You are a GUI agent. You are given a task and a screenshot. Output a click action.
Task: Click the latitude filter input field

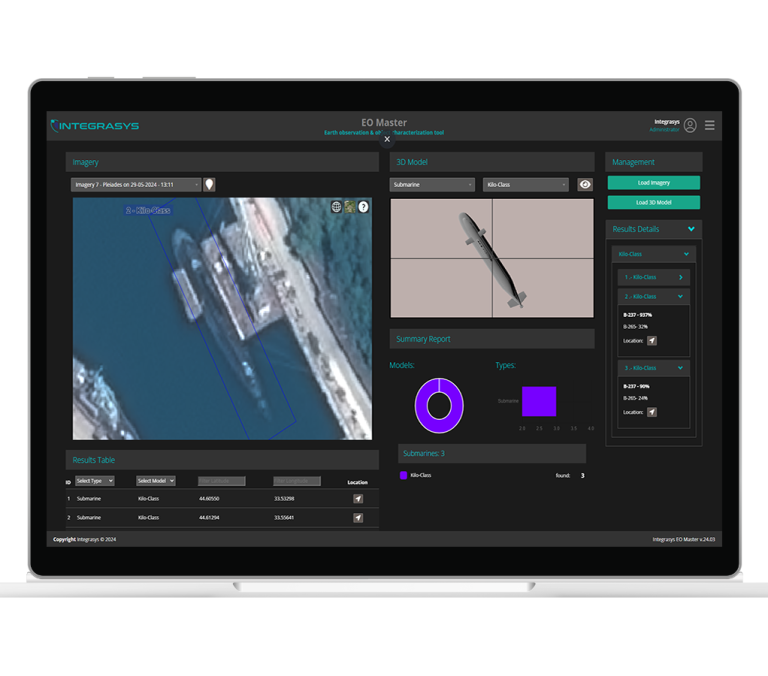click(x=221, y=481)
